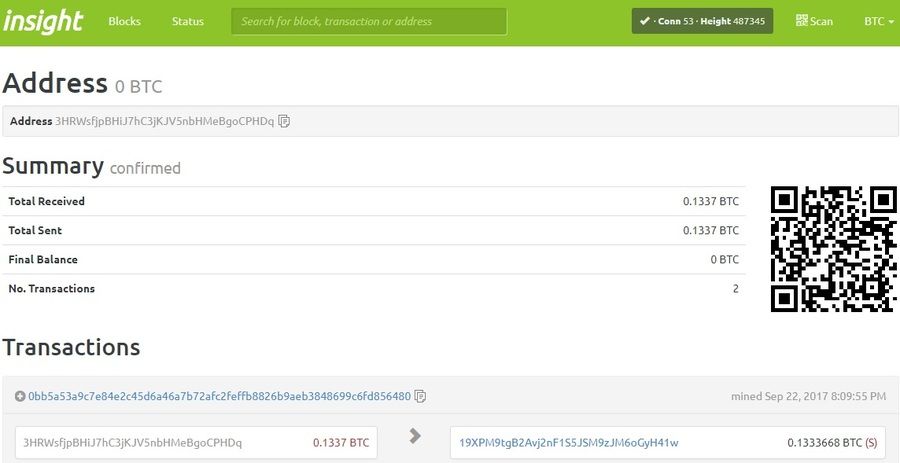This screenshot has height=463, width=900.
Task: Open the QR code Scan tool
Action: [814, 21]
